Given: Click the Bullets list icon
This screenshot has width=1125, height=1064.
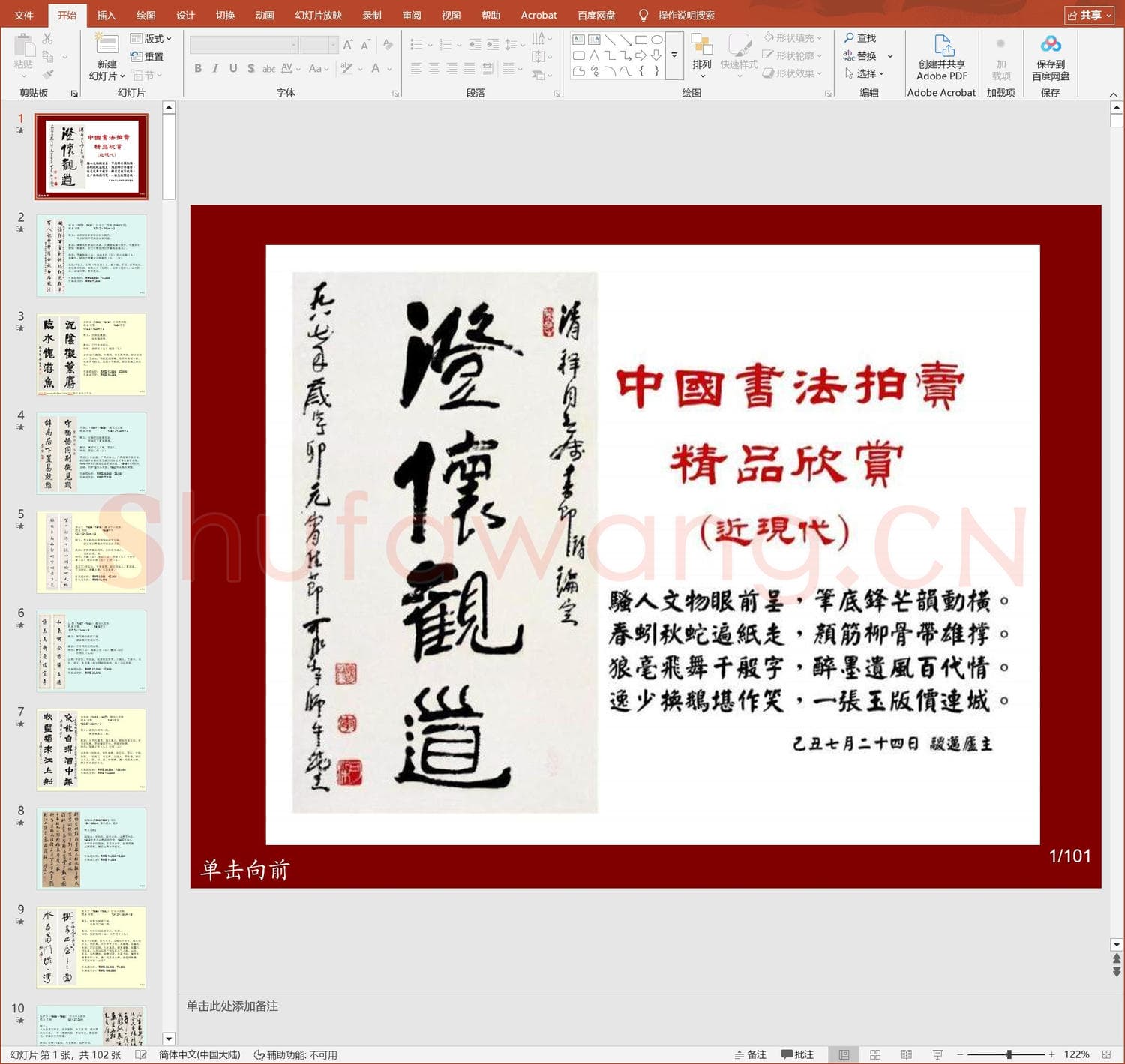Looking at the screenshot, I should [x=417, y=45].
